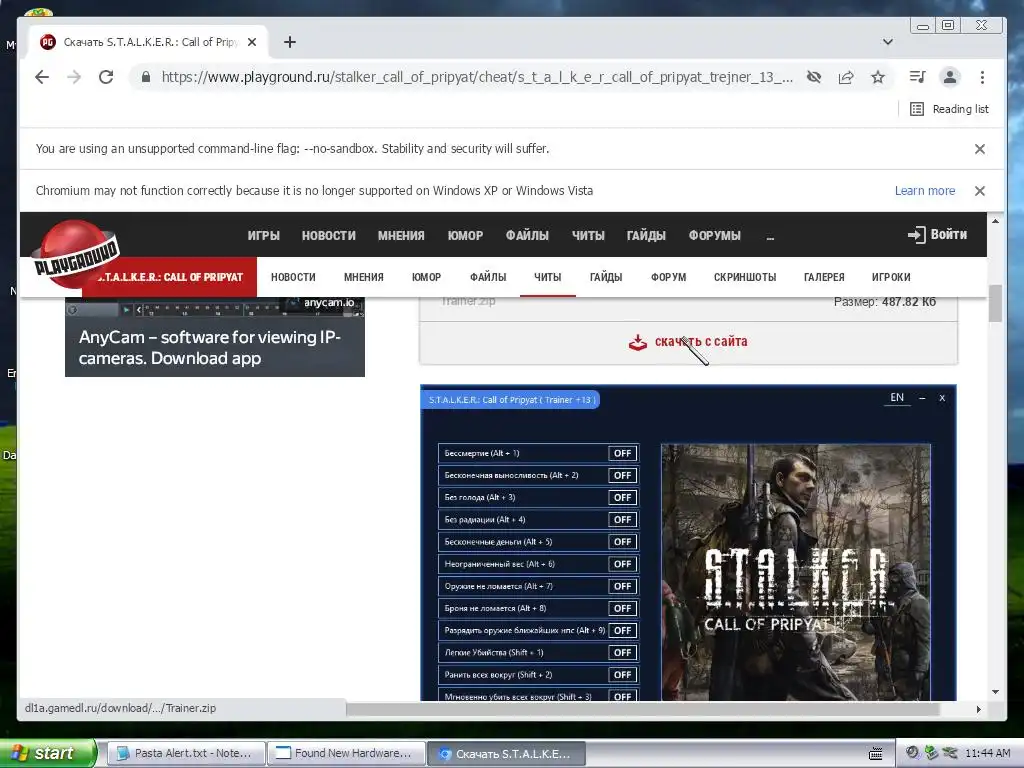
Task: Toggle Бесконечные деньги OFF switch
Action: pos(622,542)
